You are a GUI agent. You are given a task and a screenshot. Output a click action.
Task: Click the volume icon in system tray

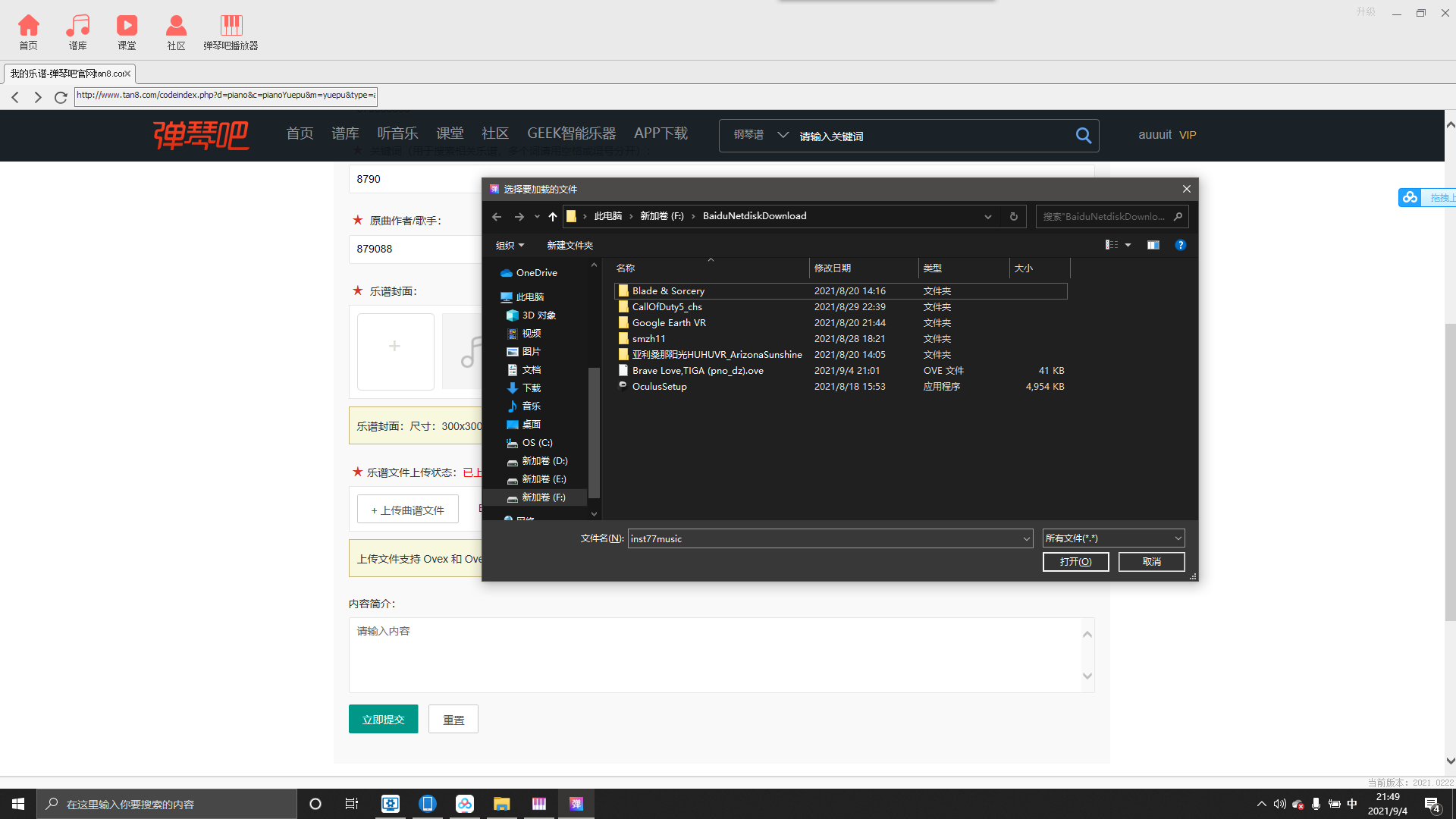[x=1280, y=804]
